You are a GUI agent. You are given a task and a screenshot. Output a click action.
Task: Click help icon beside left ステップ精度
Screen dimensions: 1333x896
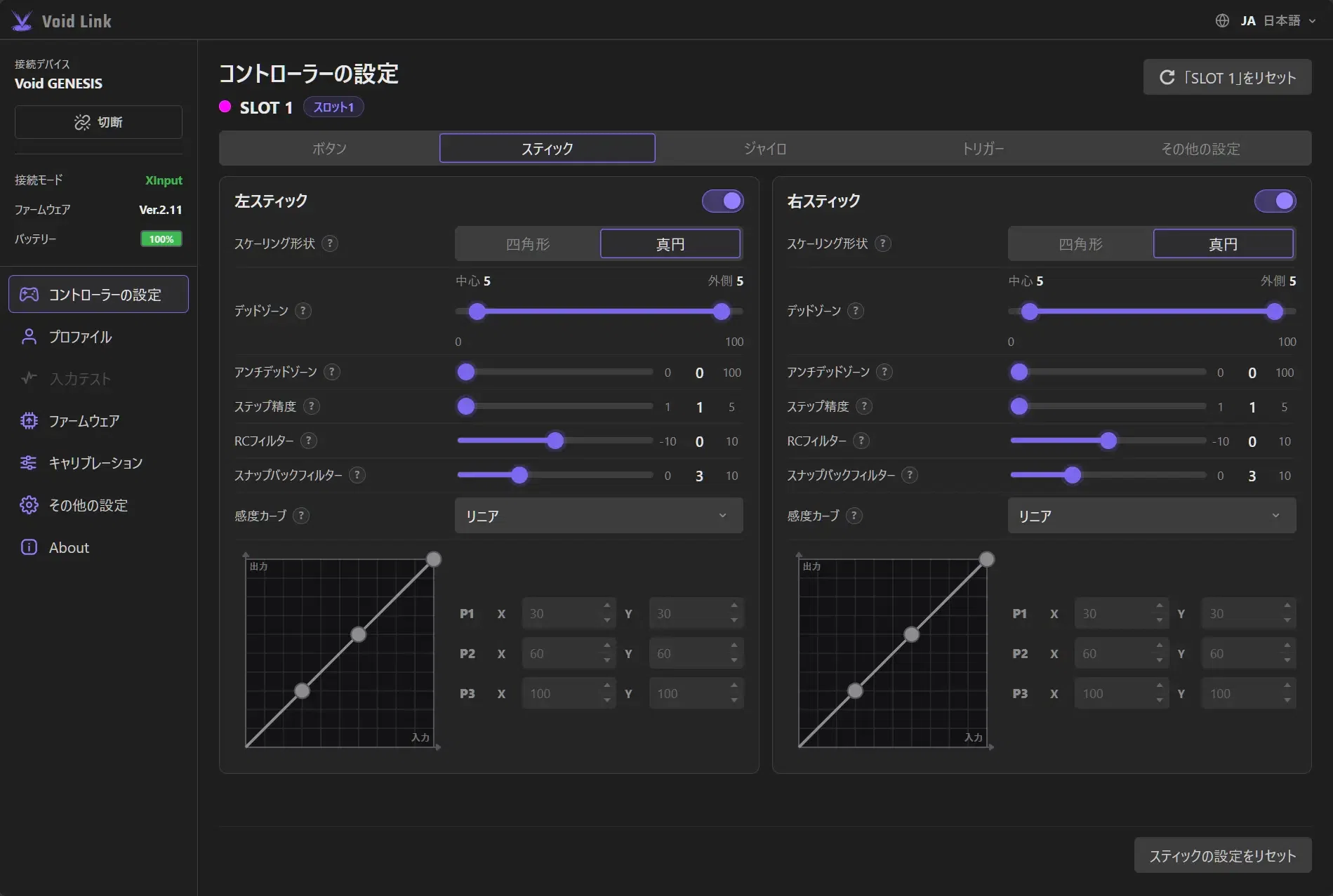(x=312, y=406)
